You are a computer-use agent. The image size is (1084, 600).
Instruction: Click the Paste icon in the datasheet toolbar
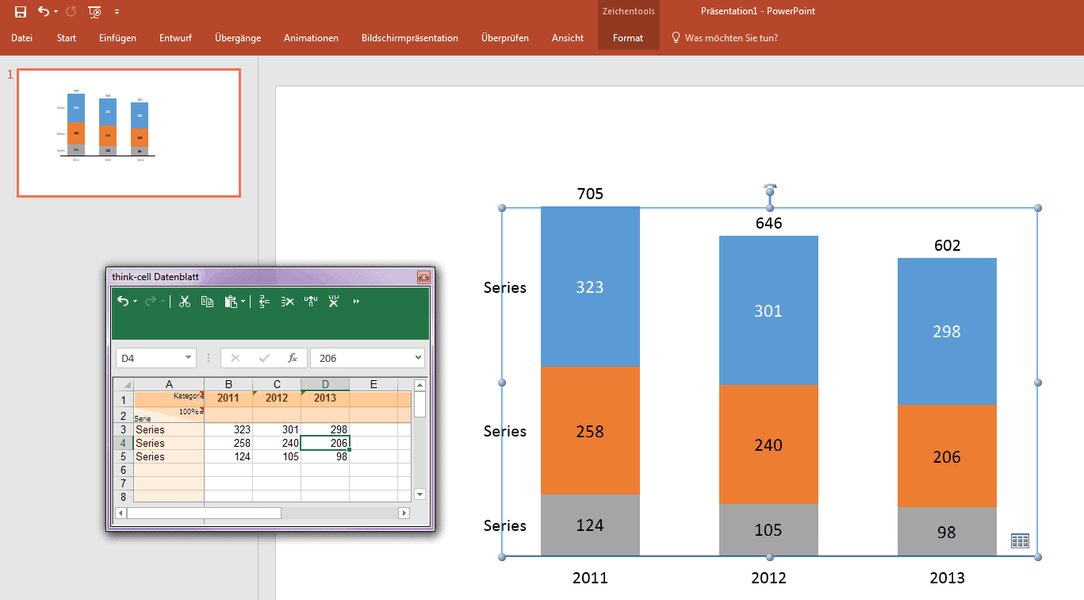tap(232, 302)
